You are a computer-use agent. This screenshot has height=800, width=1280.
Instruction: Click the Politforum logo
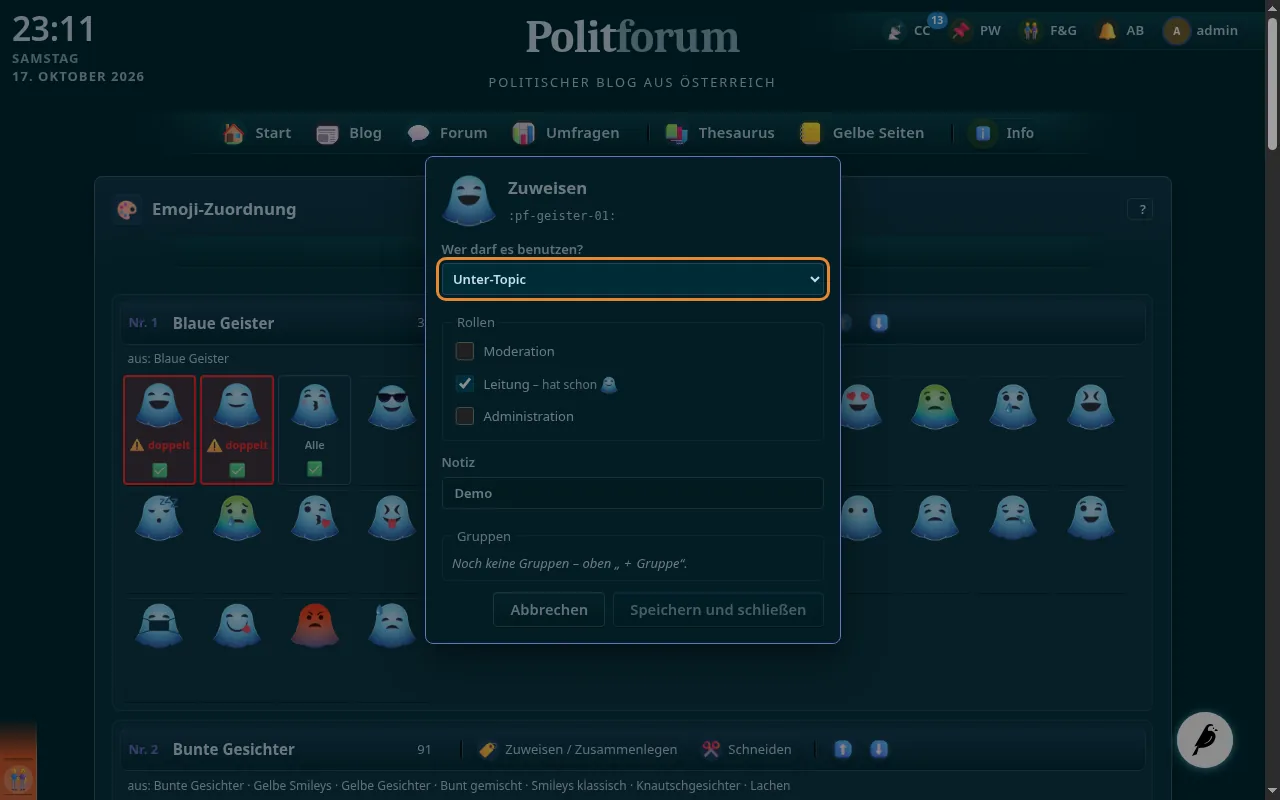pyautogui.click(x=633, y=37)
